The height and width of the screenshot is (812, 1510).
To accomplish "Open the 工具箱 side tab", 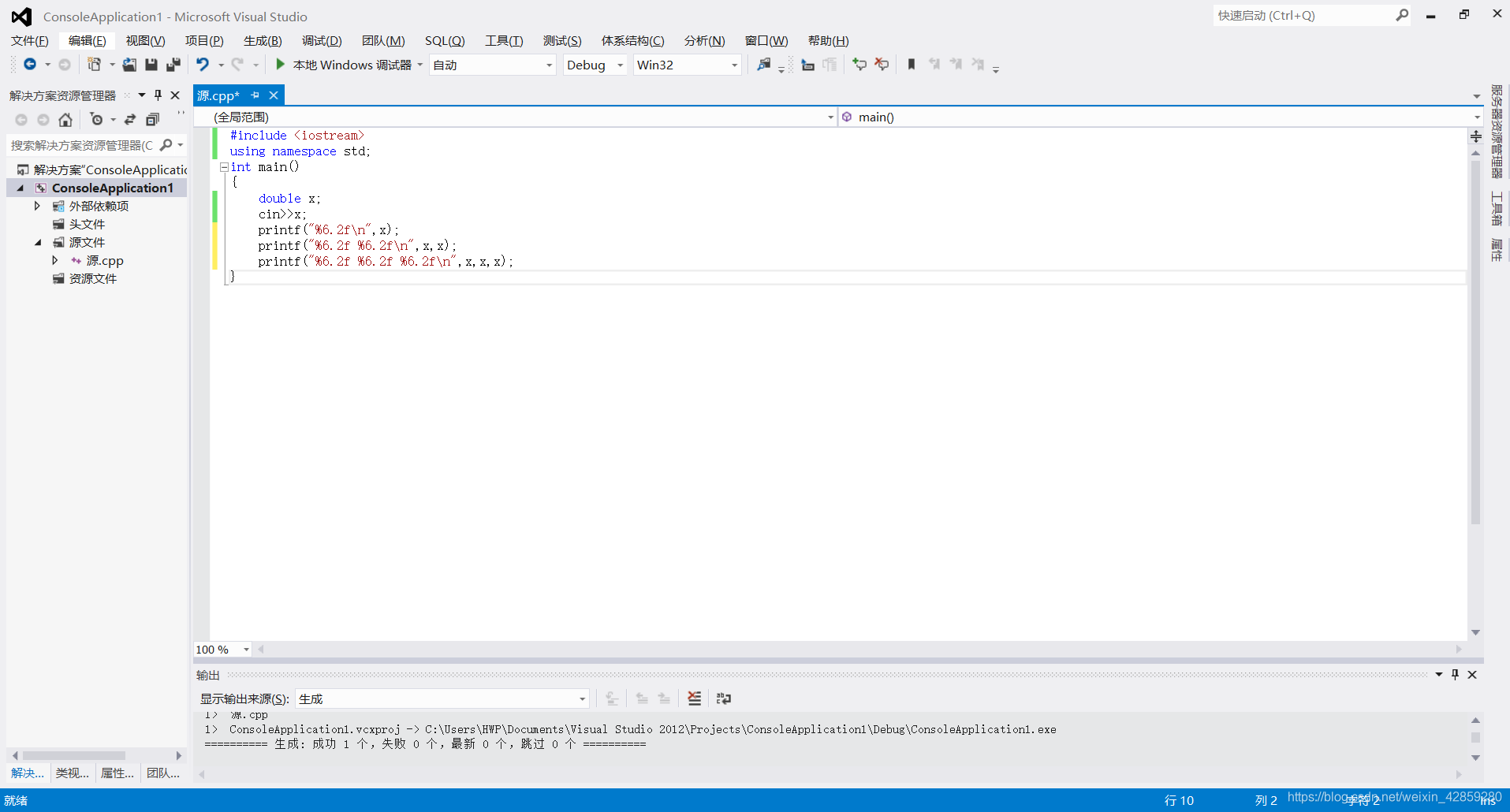I will click(x=1497, y=209).
